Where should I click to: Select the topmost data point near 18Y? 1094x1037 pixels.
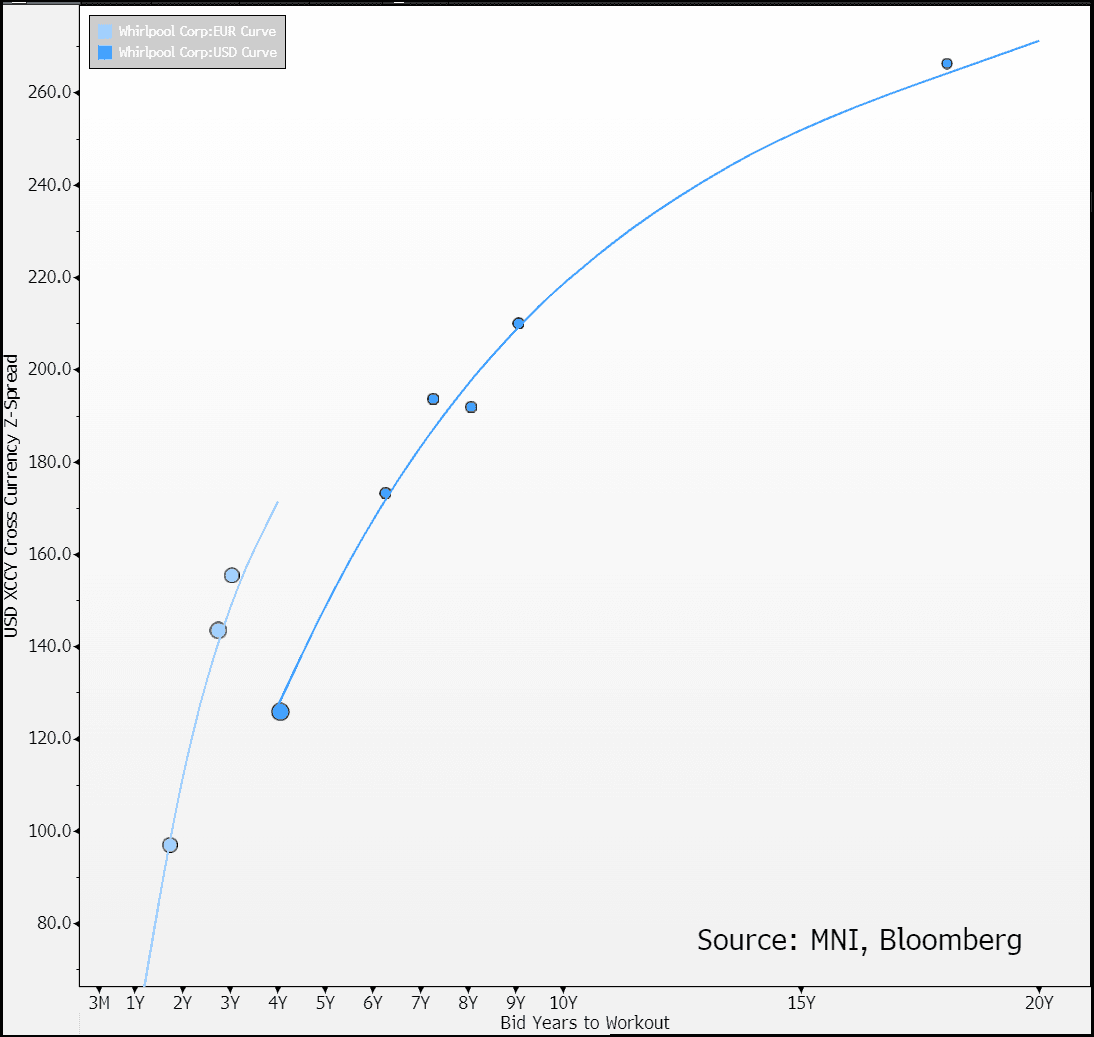pyautogui.click(x=945, y=63)
